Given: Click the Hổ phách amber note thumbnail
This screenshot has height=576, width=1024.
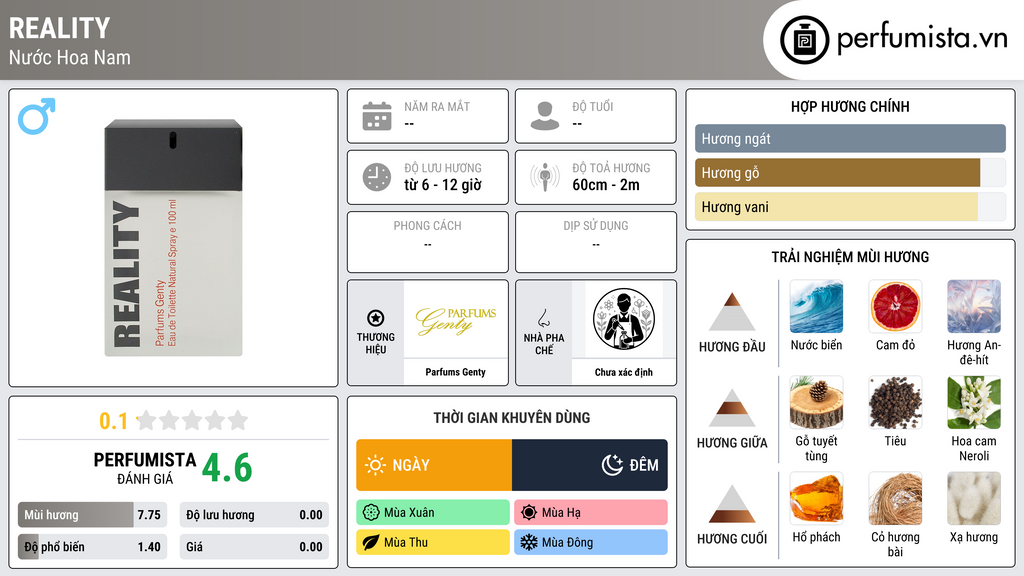Looking at the screenshot, I should [816, 498].
